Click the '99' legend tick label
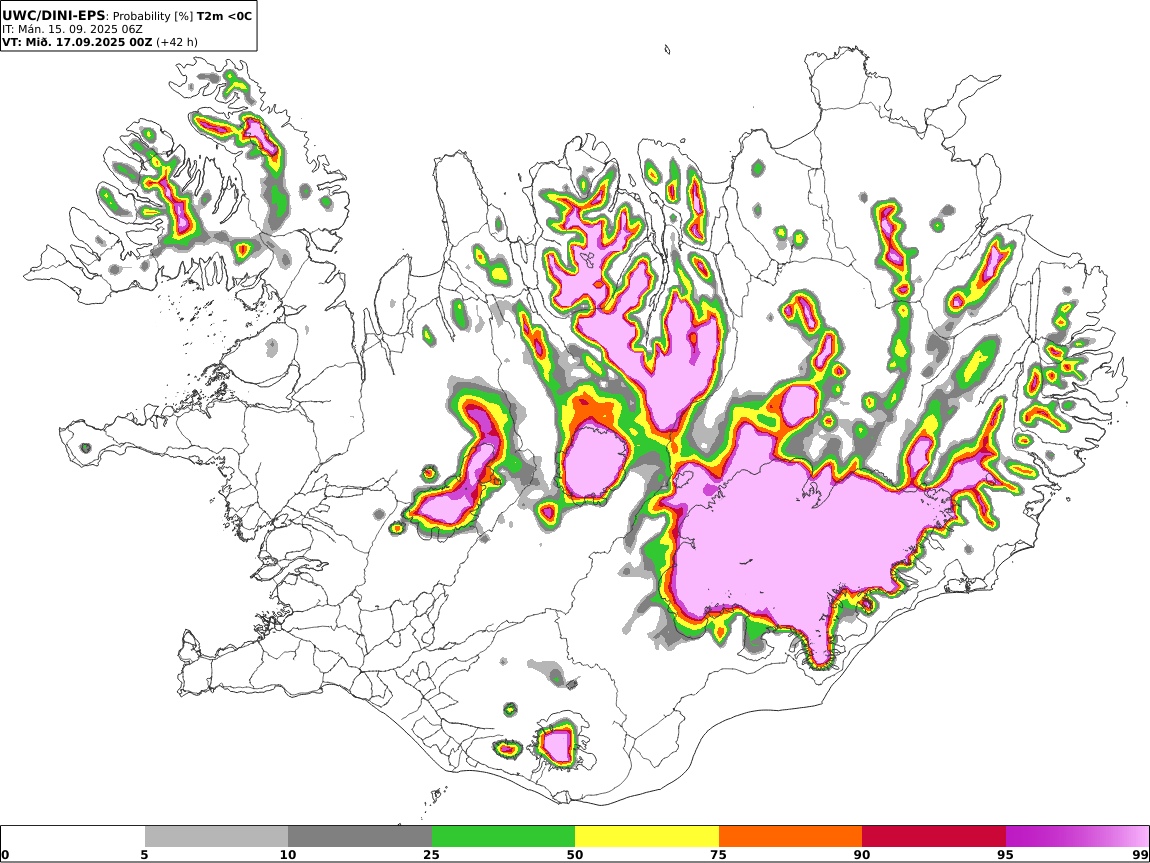1150x863 pixels. coord(1140,854)
